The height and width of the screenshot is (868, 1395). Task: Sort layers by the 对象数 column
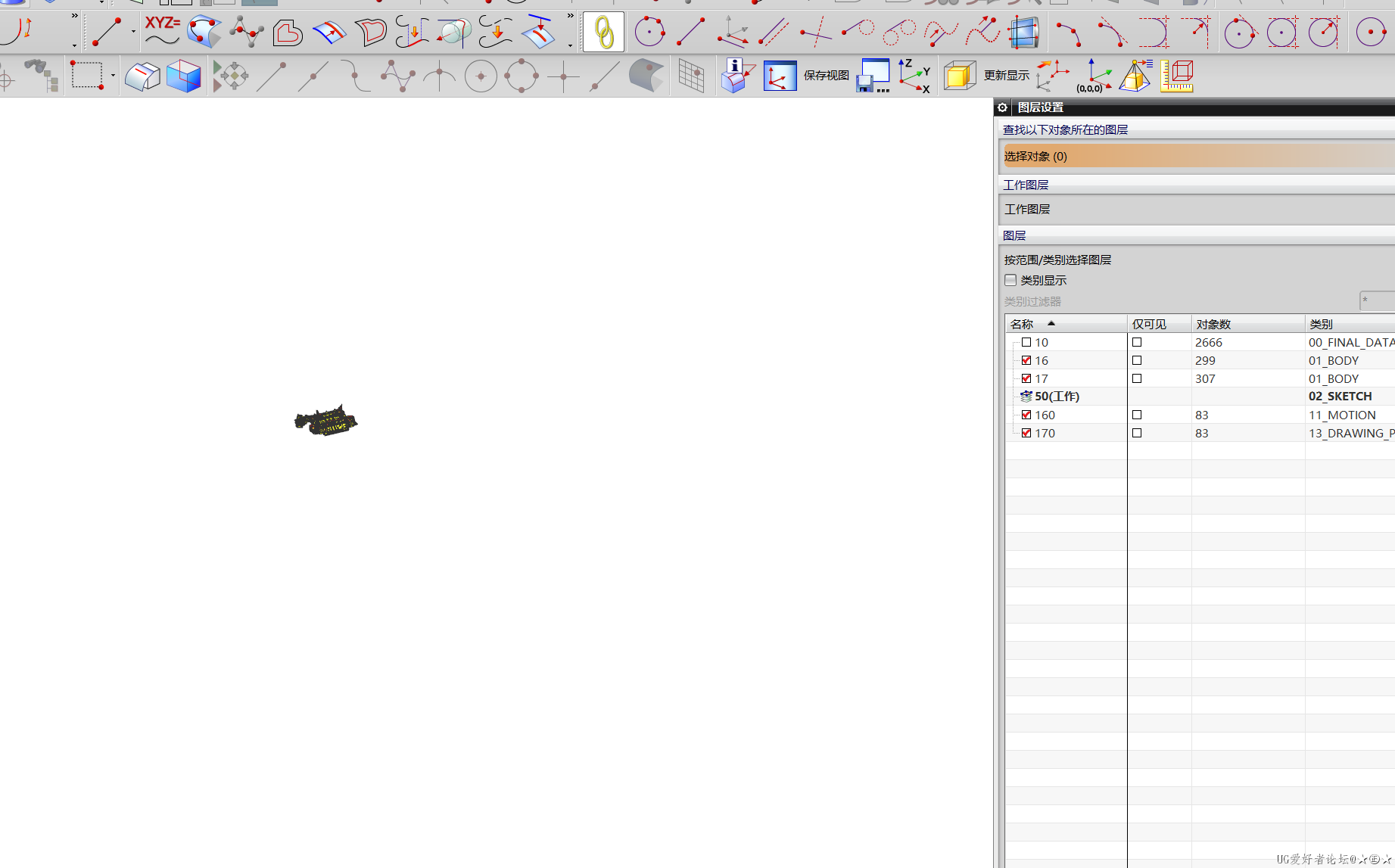pyautogui.click(x=1247, y=324)
